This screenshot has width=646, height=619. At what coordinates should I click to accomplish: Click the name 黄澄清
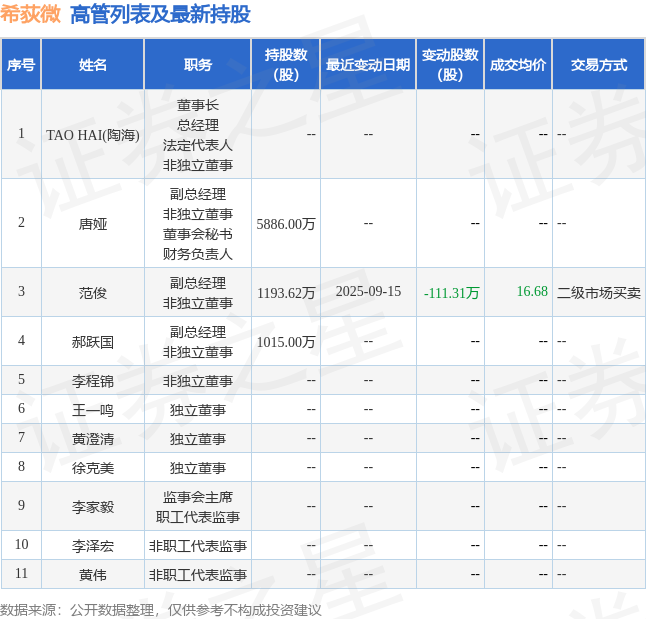(93, 439)
